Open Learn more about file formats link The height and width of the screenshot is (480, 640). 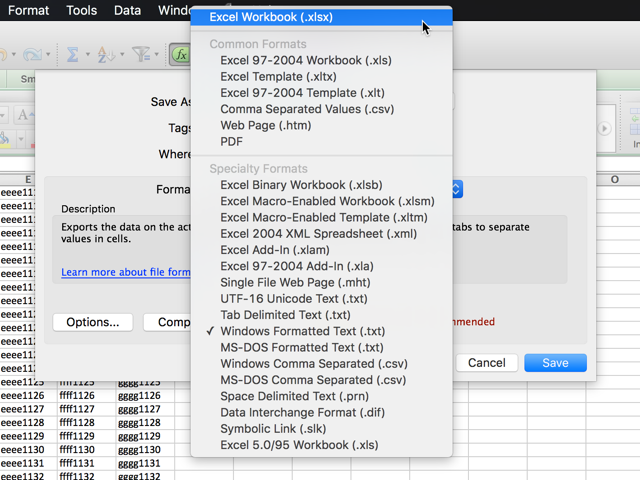126,272
